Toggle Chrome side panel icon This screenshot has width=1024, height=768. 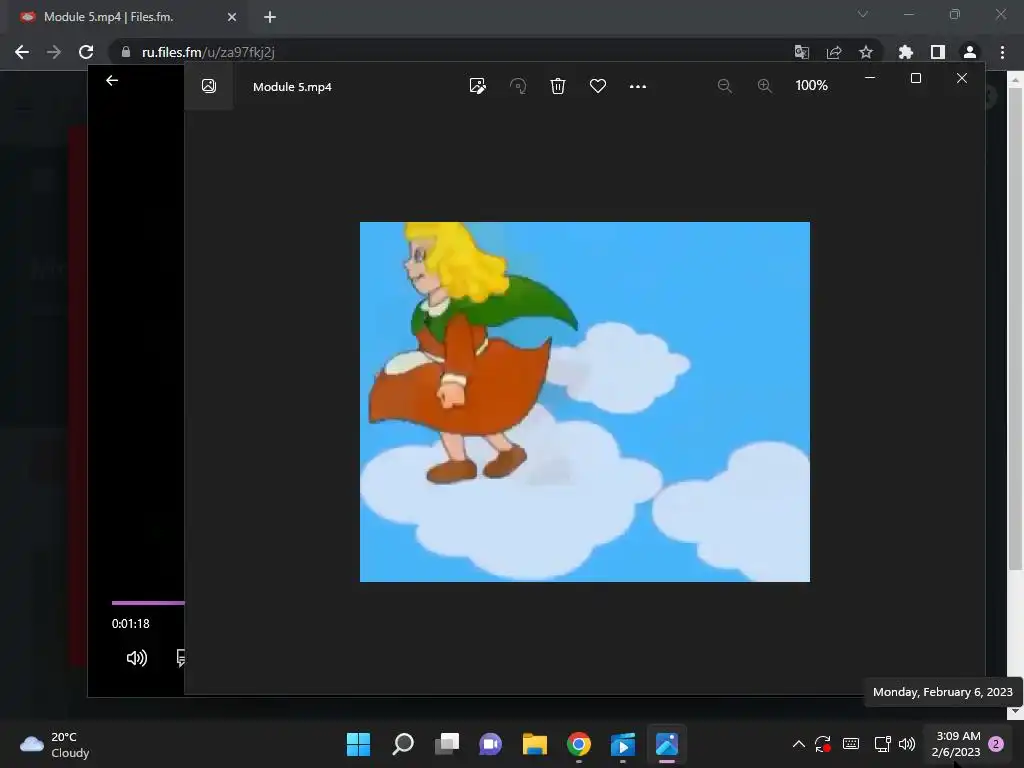click(x=938, y=52)
